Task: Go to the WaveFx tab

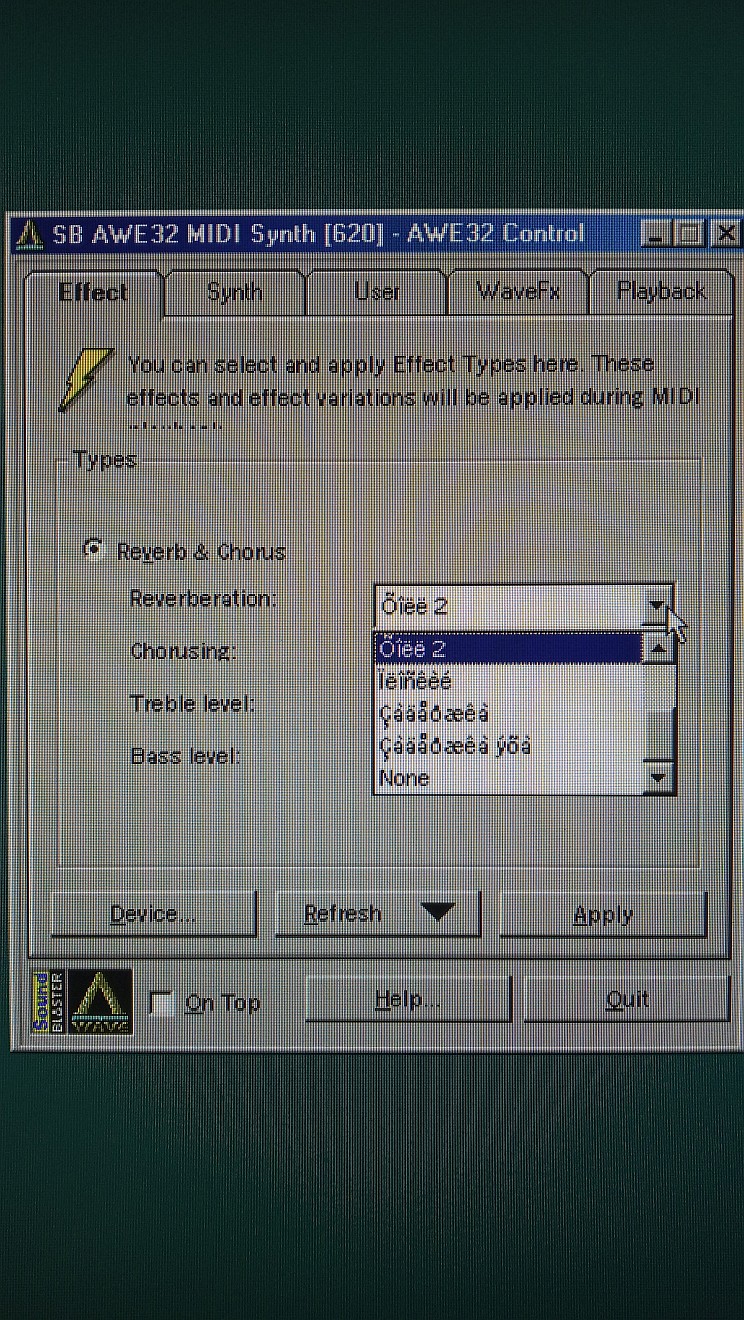Action: tap(518, 292)
